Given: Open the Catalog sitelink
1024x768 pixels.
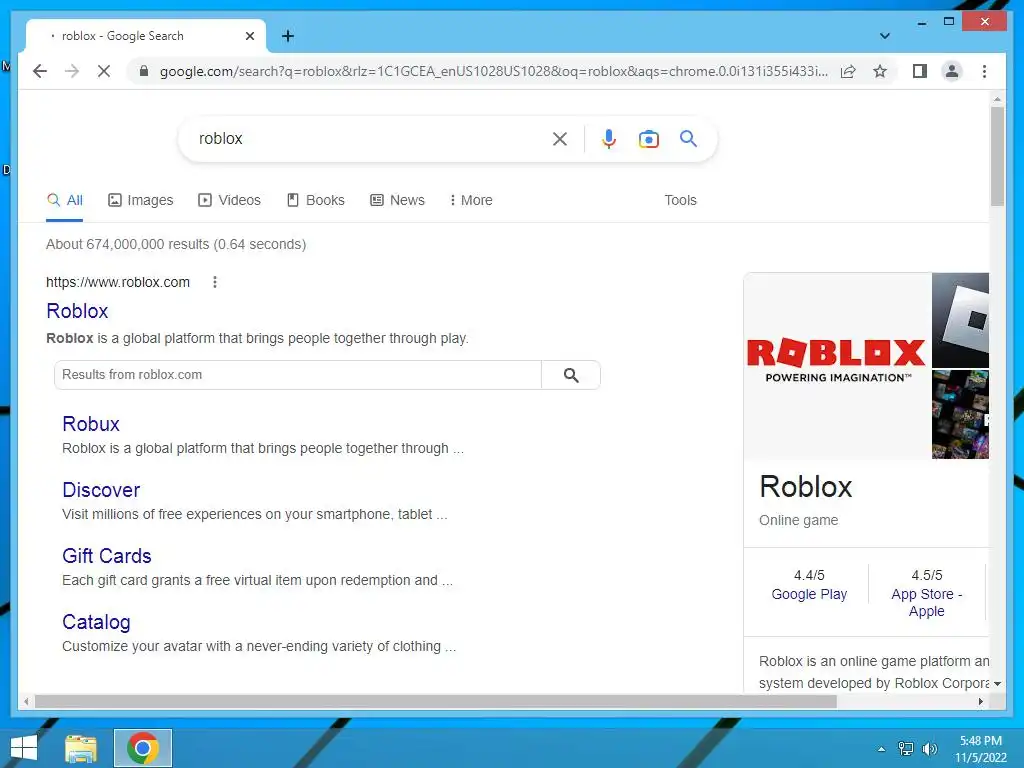Looking at the screenshot, I should coord(96,622).
